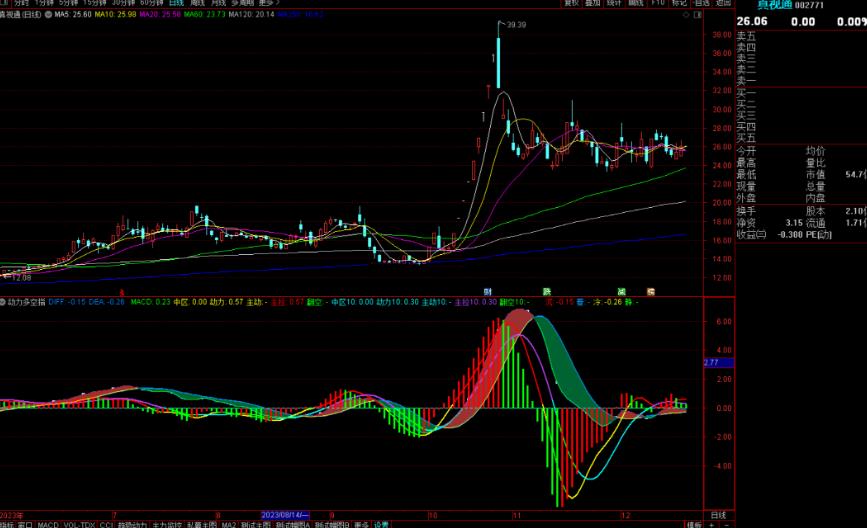Click the 日线 label at axis bottom right
Screen dimensions: 867x528
click(718, 515)
